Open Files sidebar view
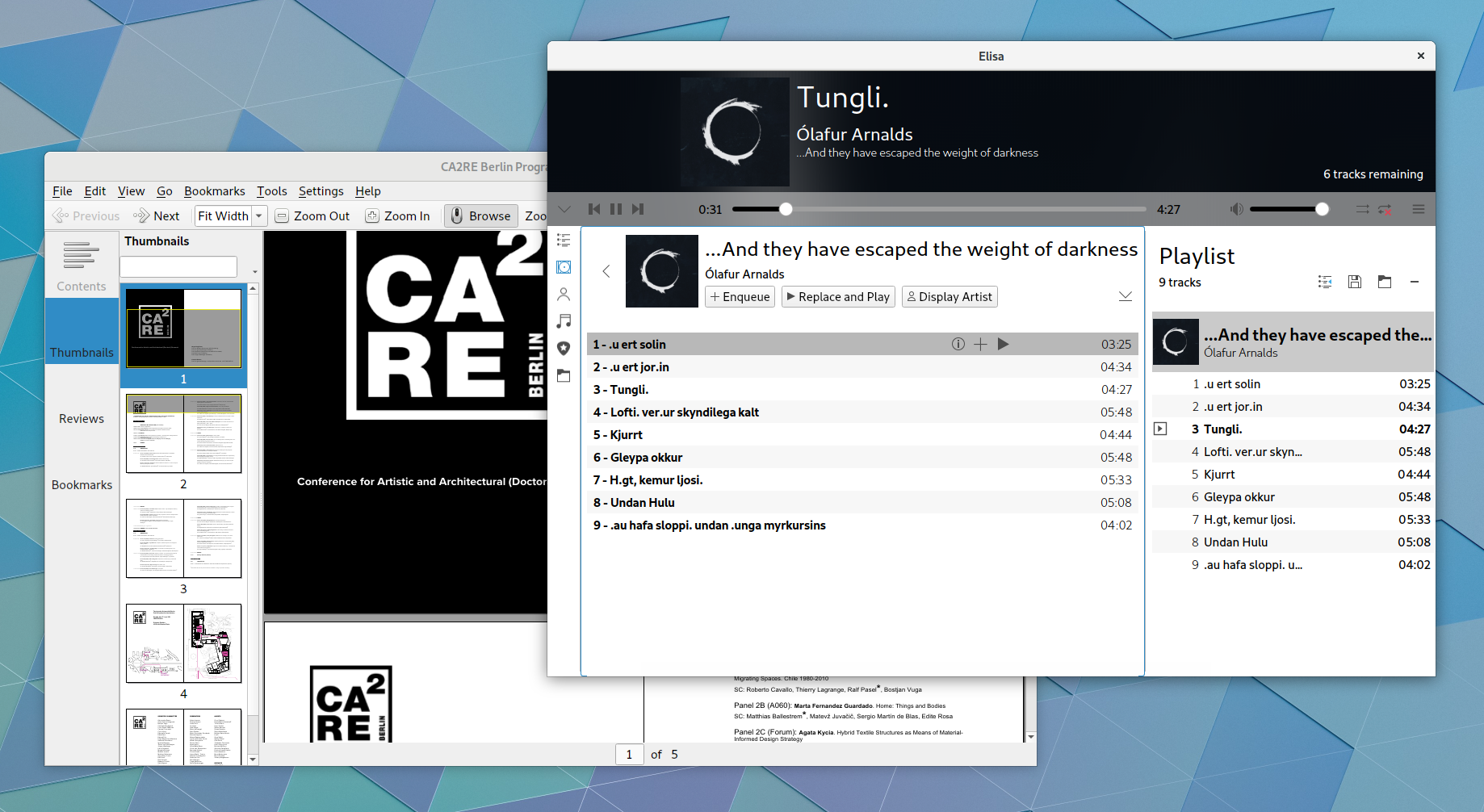 564,375
